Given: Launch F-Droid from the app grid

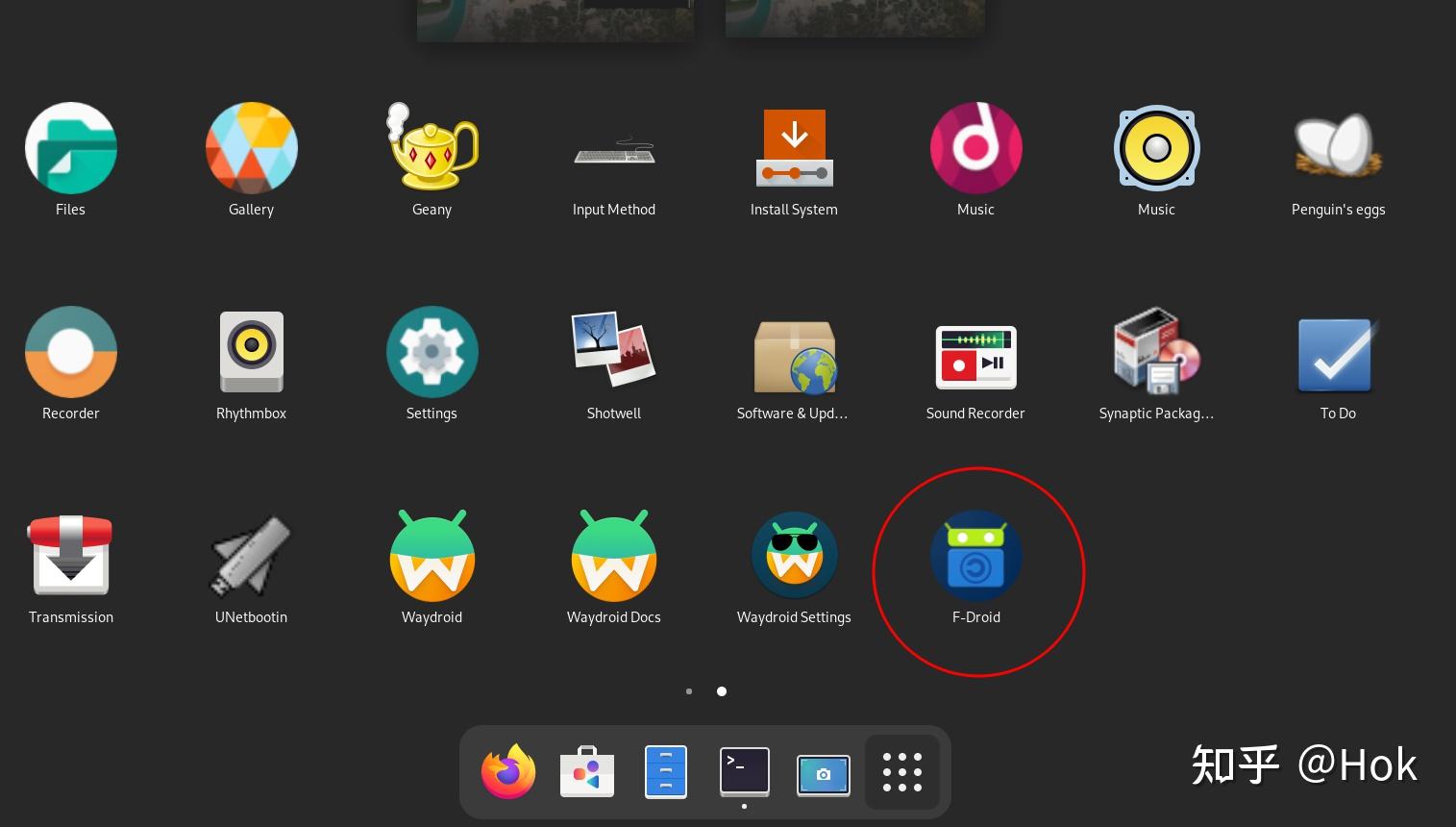Looking at the screenshot, I should click(976, 556).
